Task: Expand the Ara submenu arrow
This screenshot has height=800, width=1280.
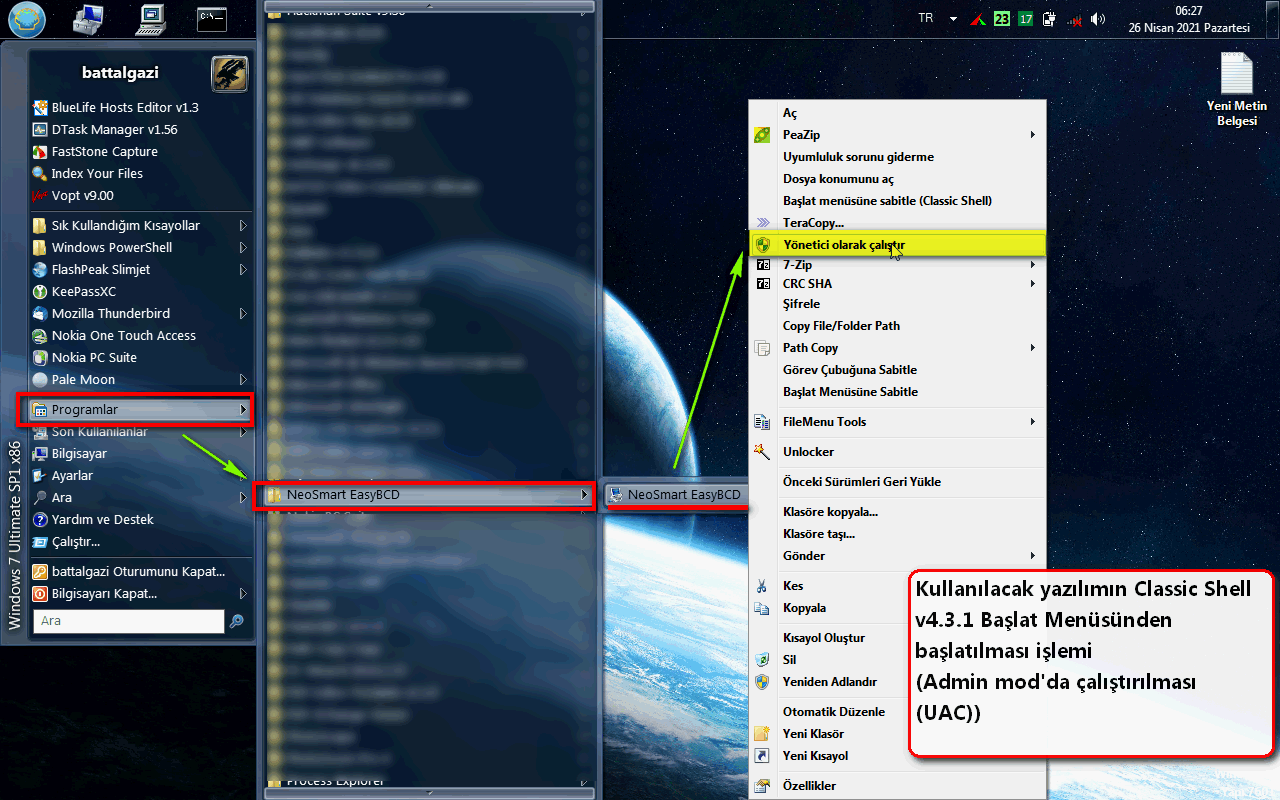Action: (x=242, y=497)
